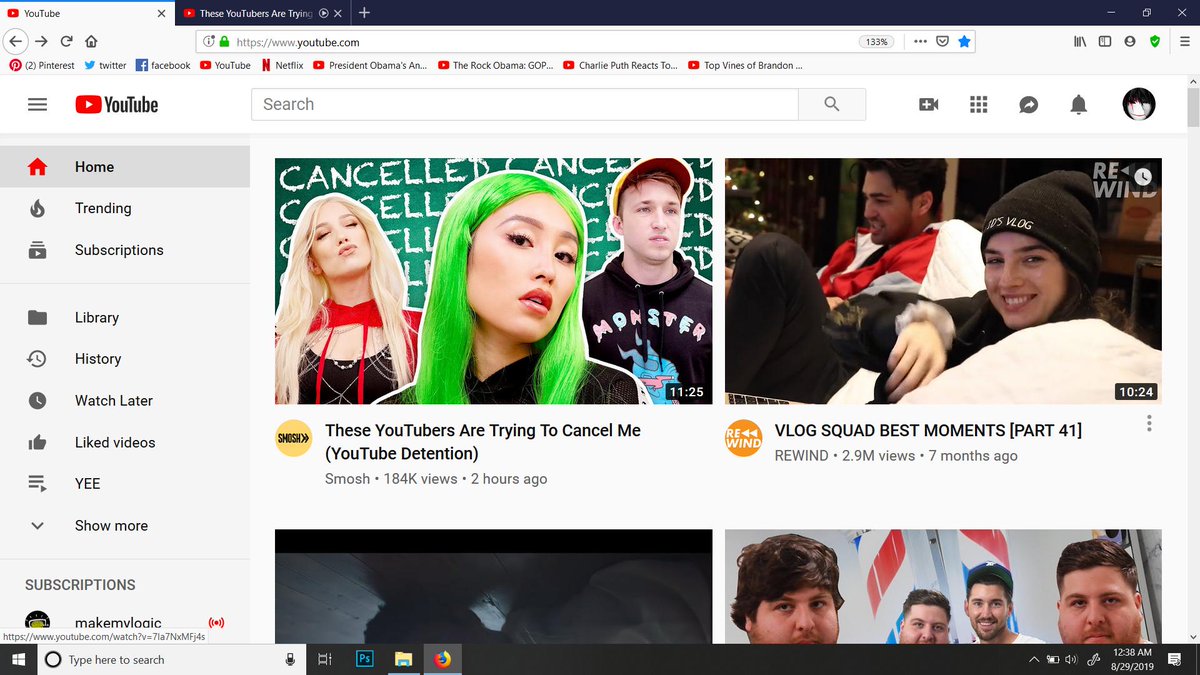Toggle the Firefox sidebar icon
1200x675 pixels.
coord(1105,42)
